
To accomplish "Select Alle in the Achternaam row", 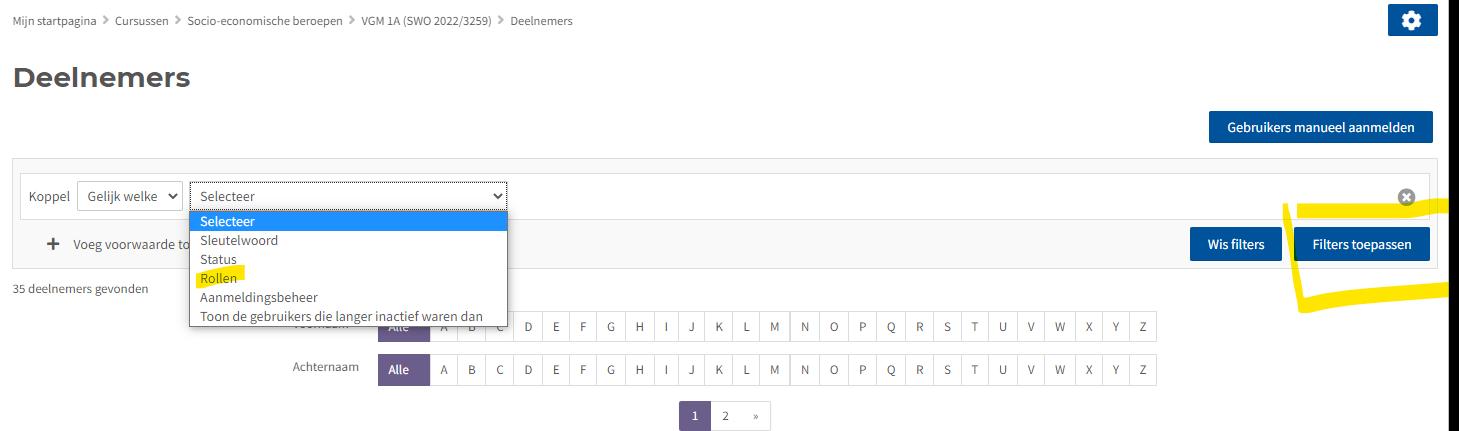I will (399, 369).
